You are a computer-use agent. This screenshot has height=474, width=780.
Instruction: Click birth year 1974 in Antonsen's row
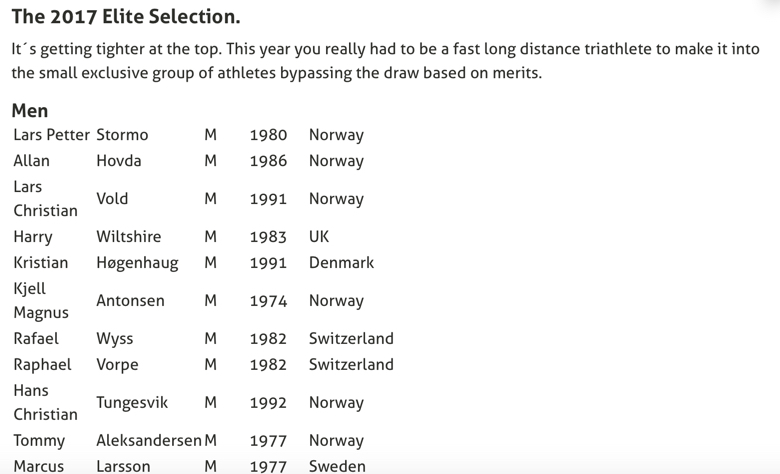[x=268, y=301]
